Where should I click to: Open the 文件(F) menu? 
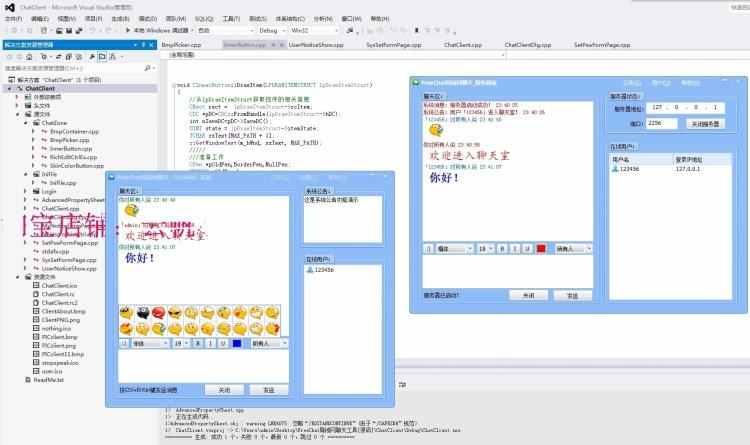[13, 19]
